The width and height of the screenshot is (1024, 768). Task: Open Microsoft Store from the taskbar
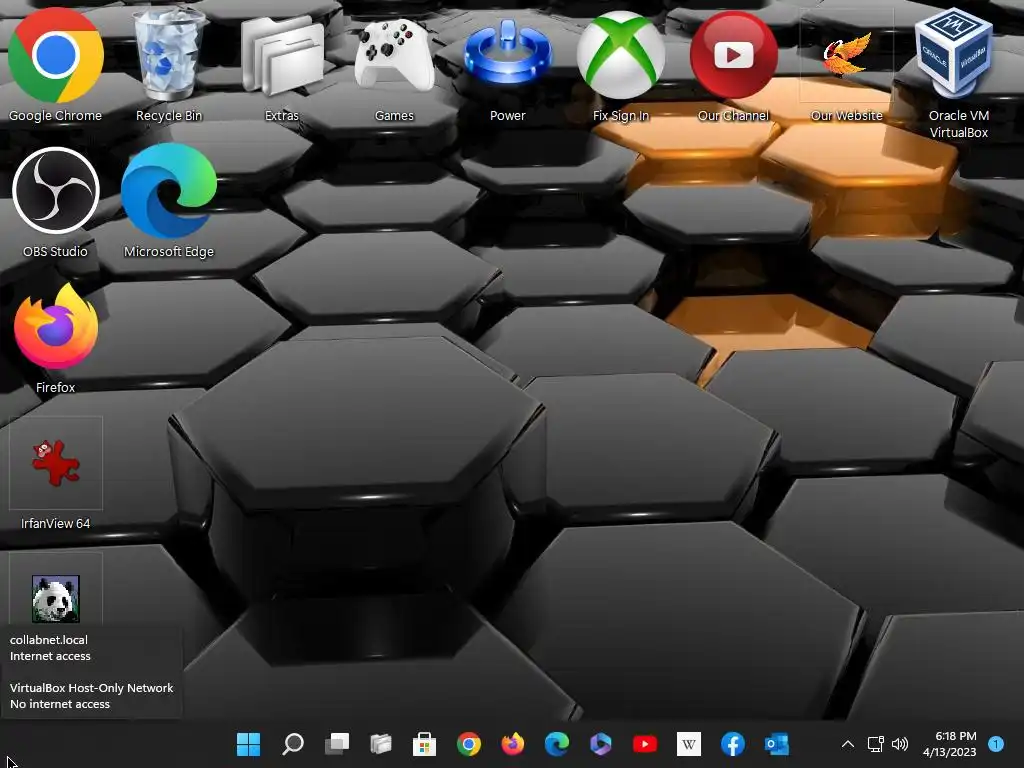pyautogui.click(x=424, y=744)
